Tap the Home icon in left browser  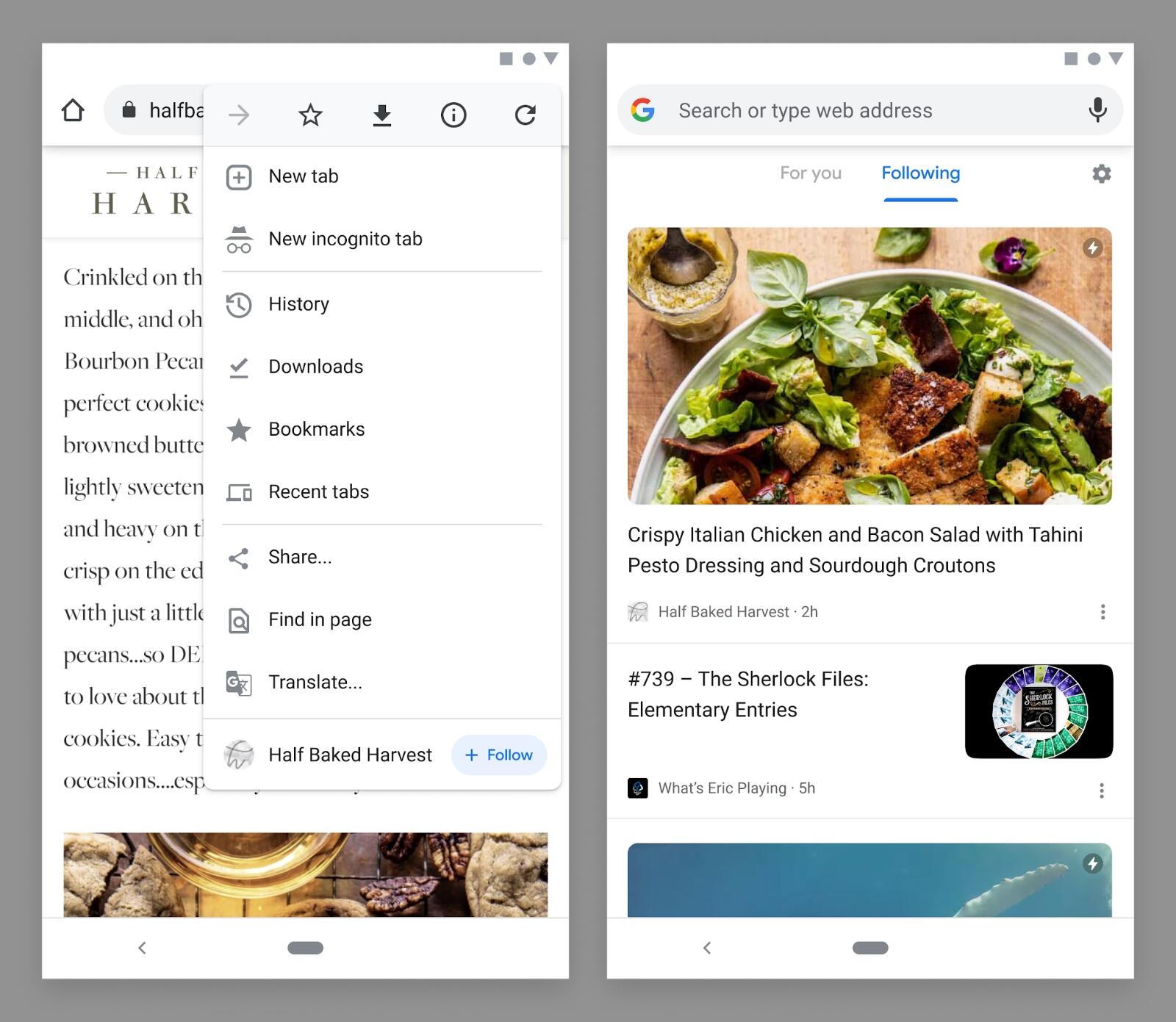click(73, 111)
